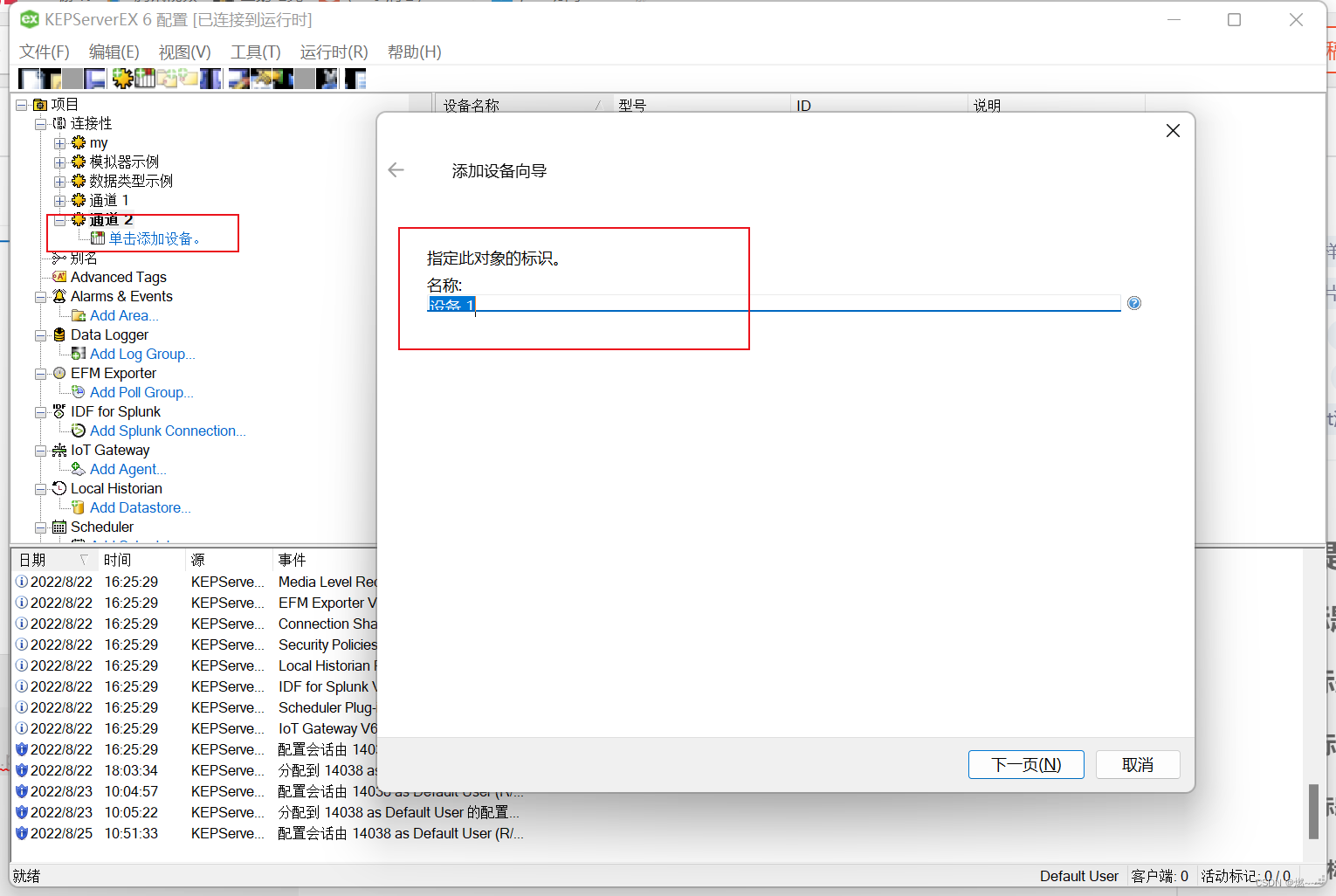Click the 连接性 connectivity icon in tree
Viewport: 1336px width, 896px height.
click(59, 124)
